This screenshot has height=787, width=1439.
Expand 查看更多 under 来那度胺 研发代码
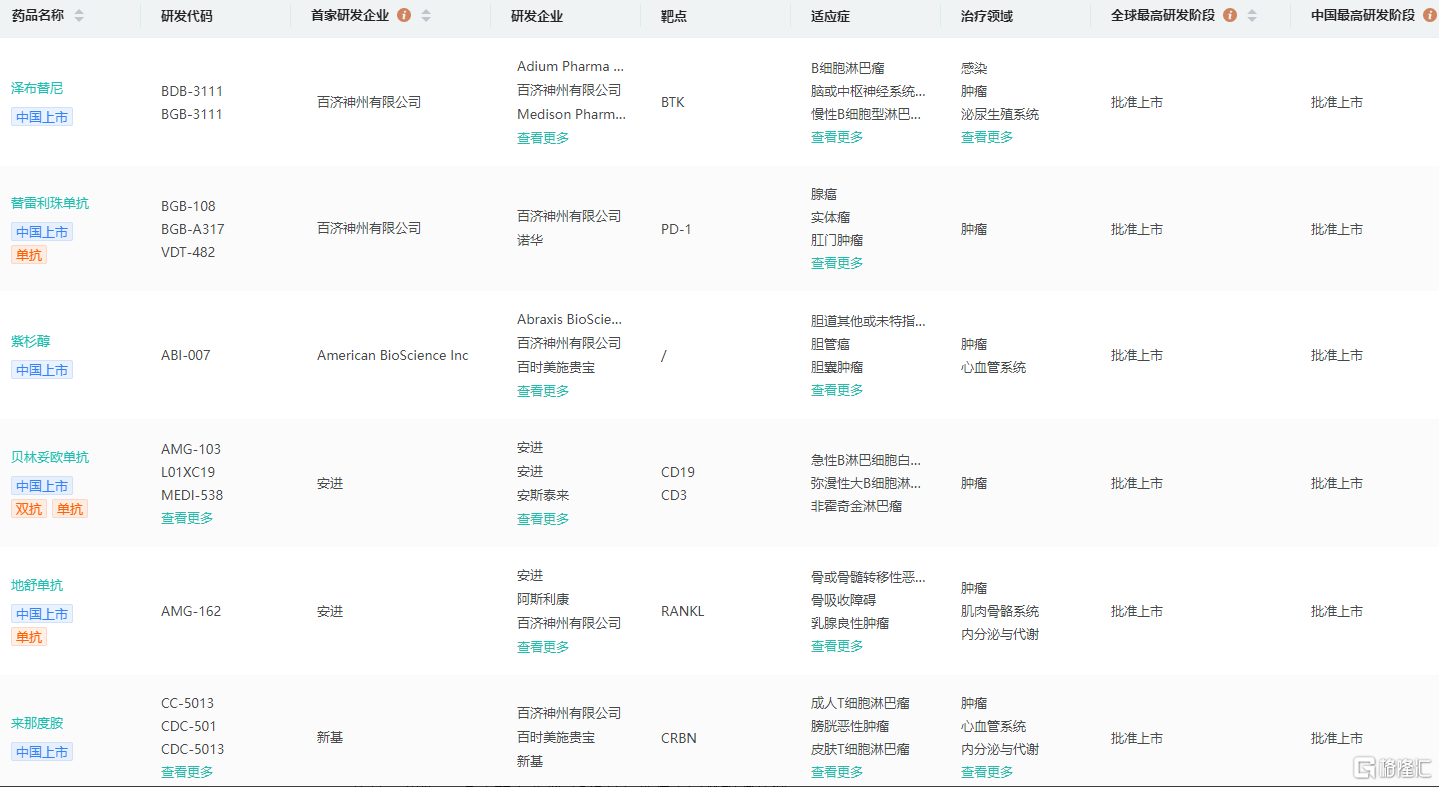pos(187,772)
